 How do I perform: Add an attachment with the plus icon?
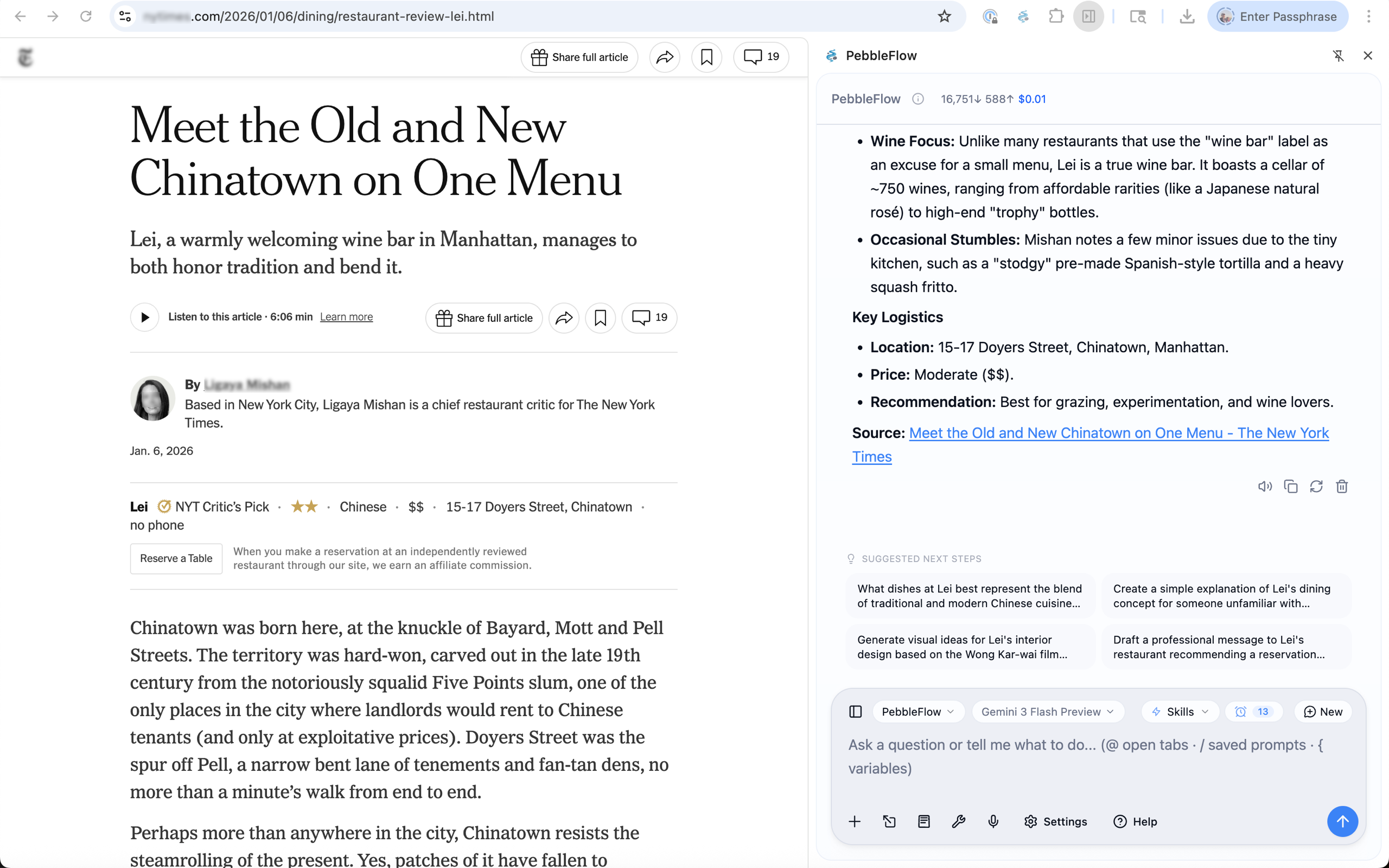854,821
